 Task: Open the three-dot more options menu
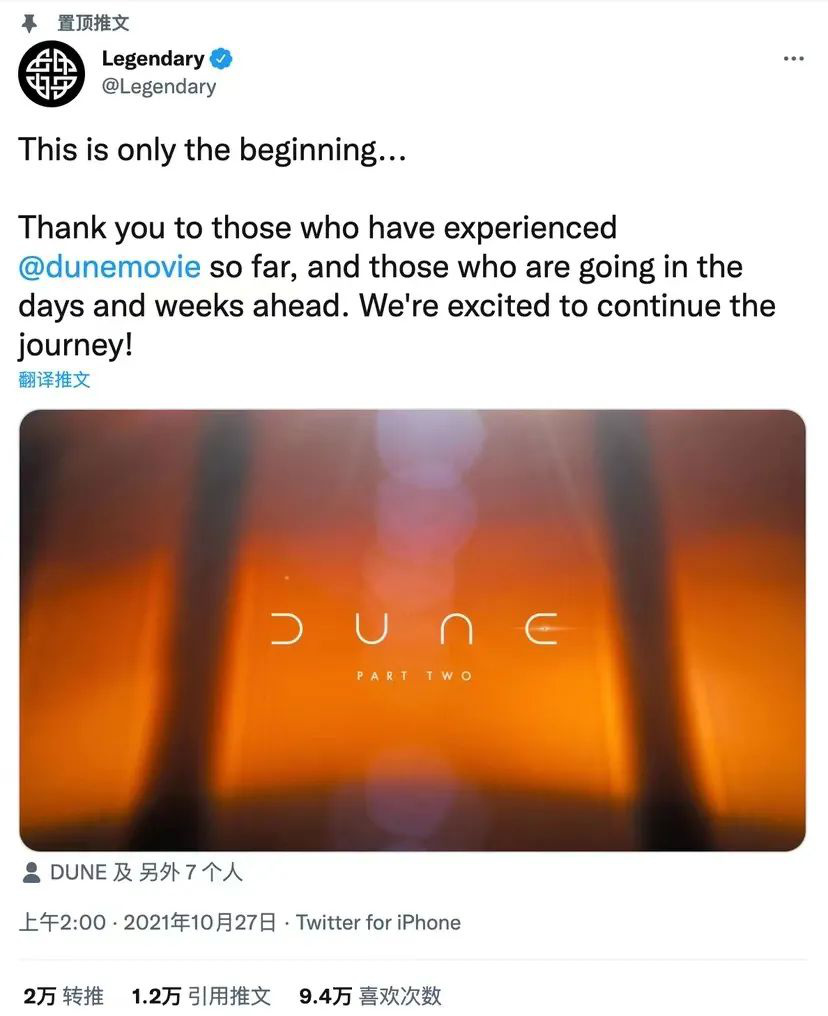coord(793,59)
